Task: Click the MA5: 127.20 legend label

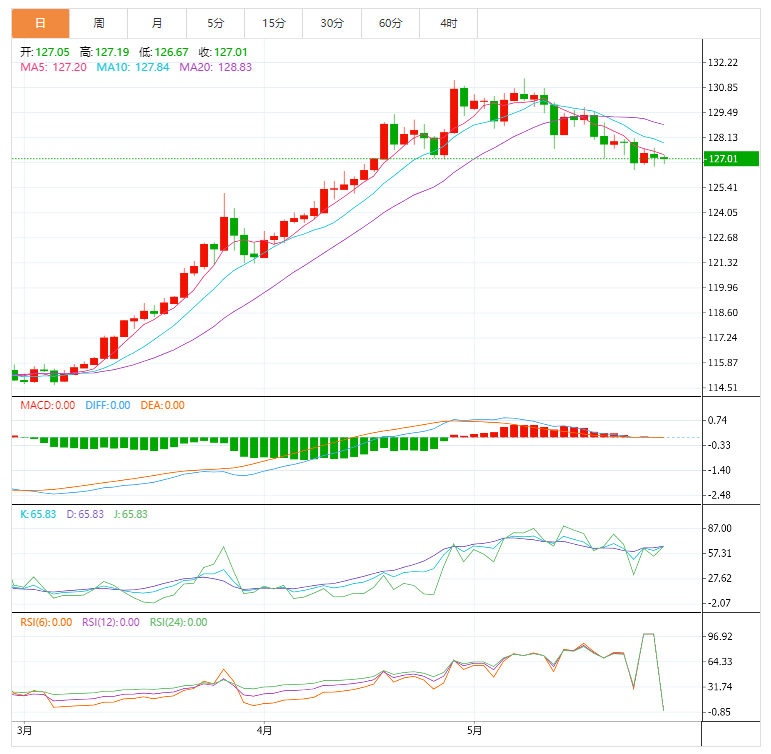Action: coord(52,67)
